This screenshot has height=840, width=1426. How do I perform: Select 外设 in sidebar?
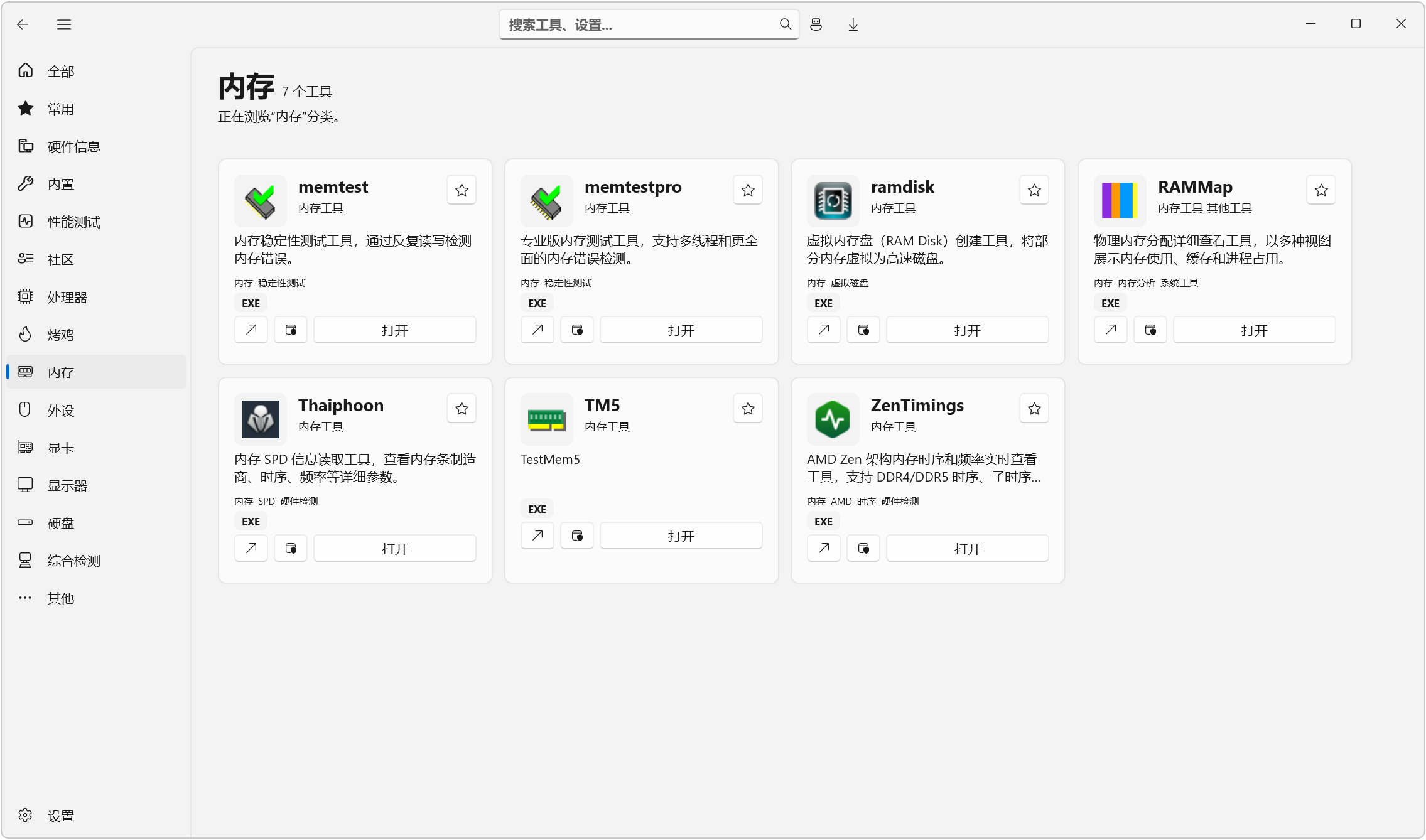pyautogui.click(x=96, y=410)
